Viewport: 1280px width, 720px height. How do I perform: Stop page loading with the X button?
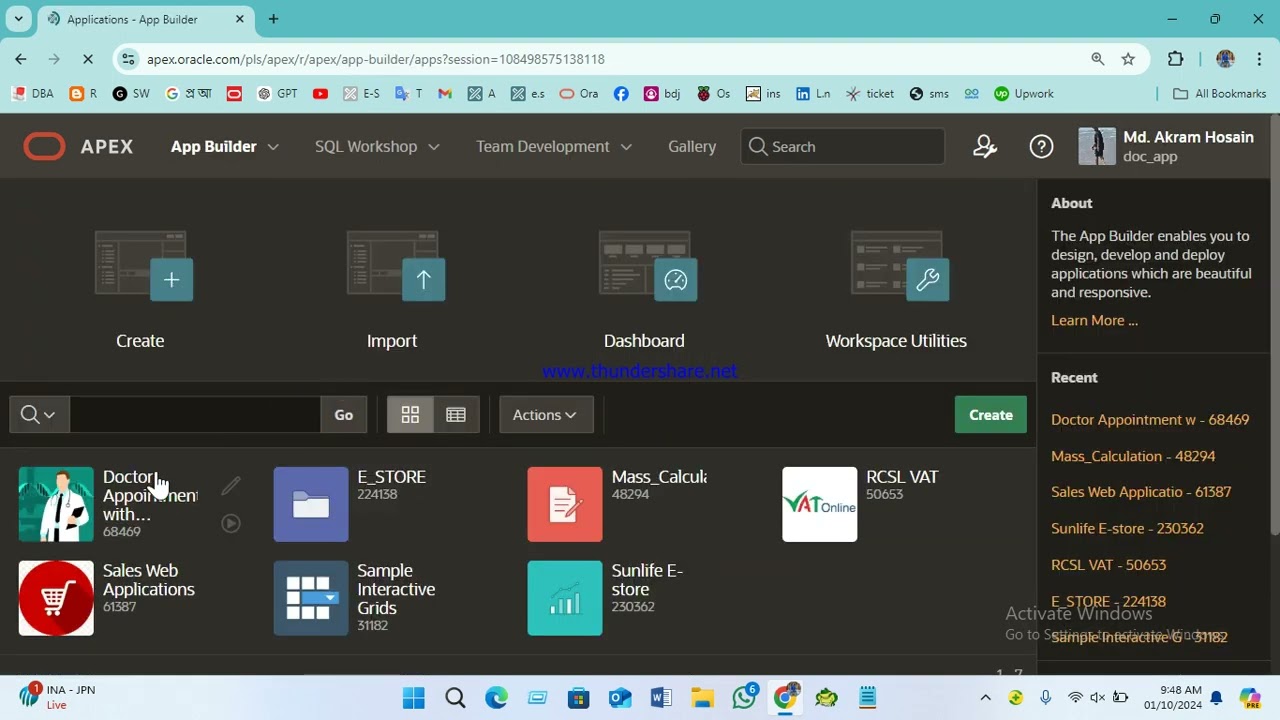(87, 59)
